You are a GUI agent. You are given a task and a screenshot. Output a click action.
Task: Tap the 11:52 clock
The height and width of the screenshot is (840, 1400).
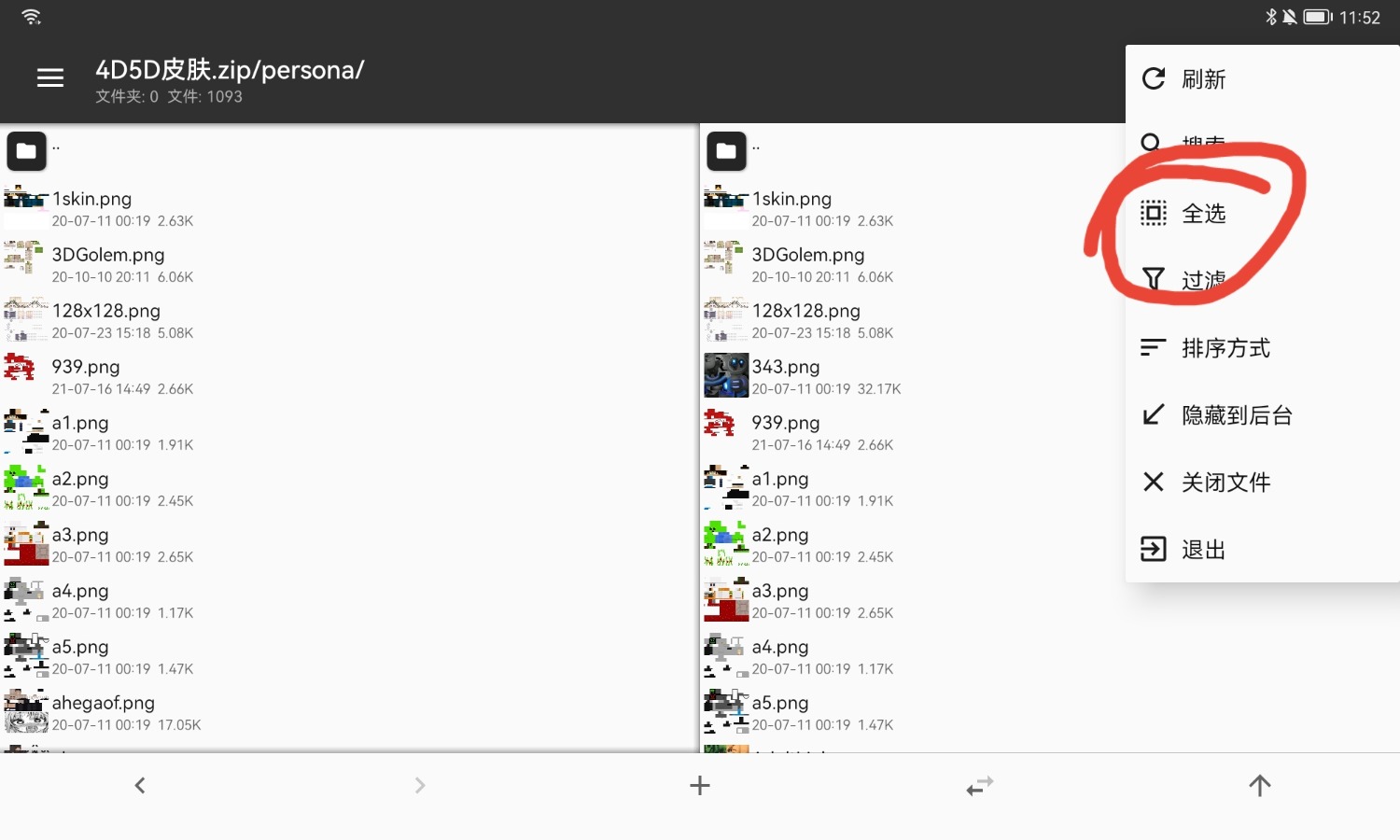click(1360, 18)
